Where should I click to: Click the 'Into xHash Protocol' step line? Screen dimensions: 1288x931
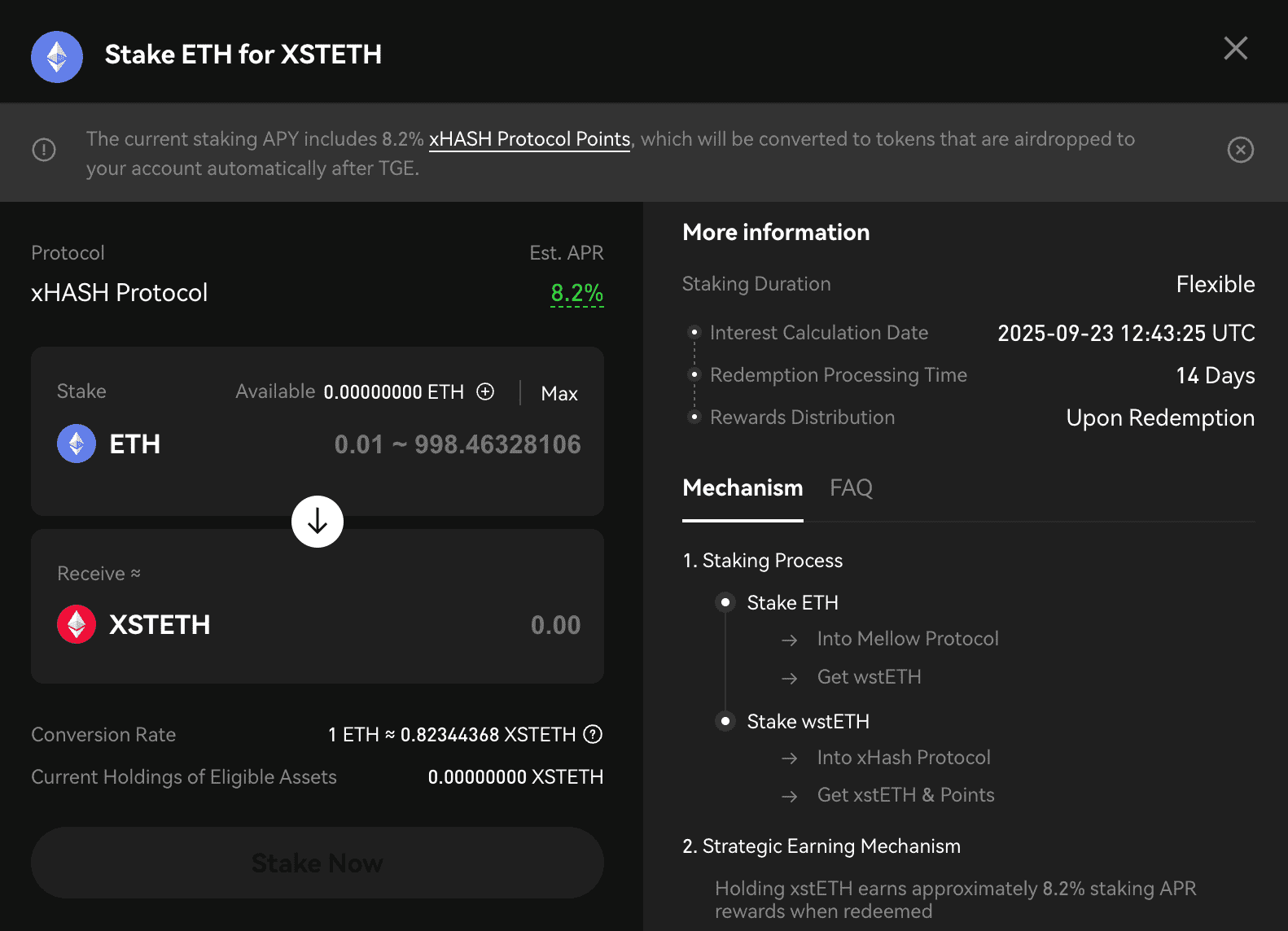[904, 758]
